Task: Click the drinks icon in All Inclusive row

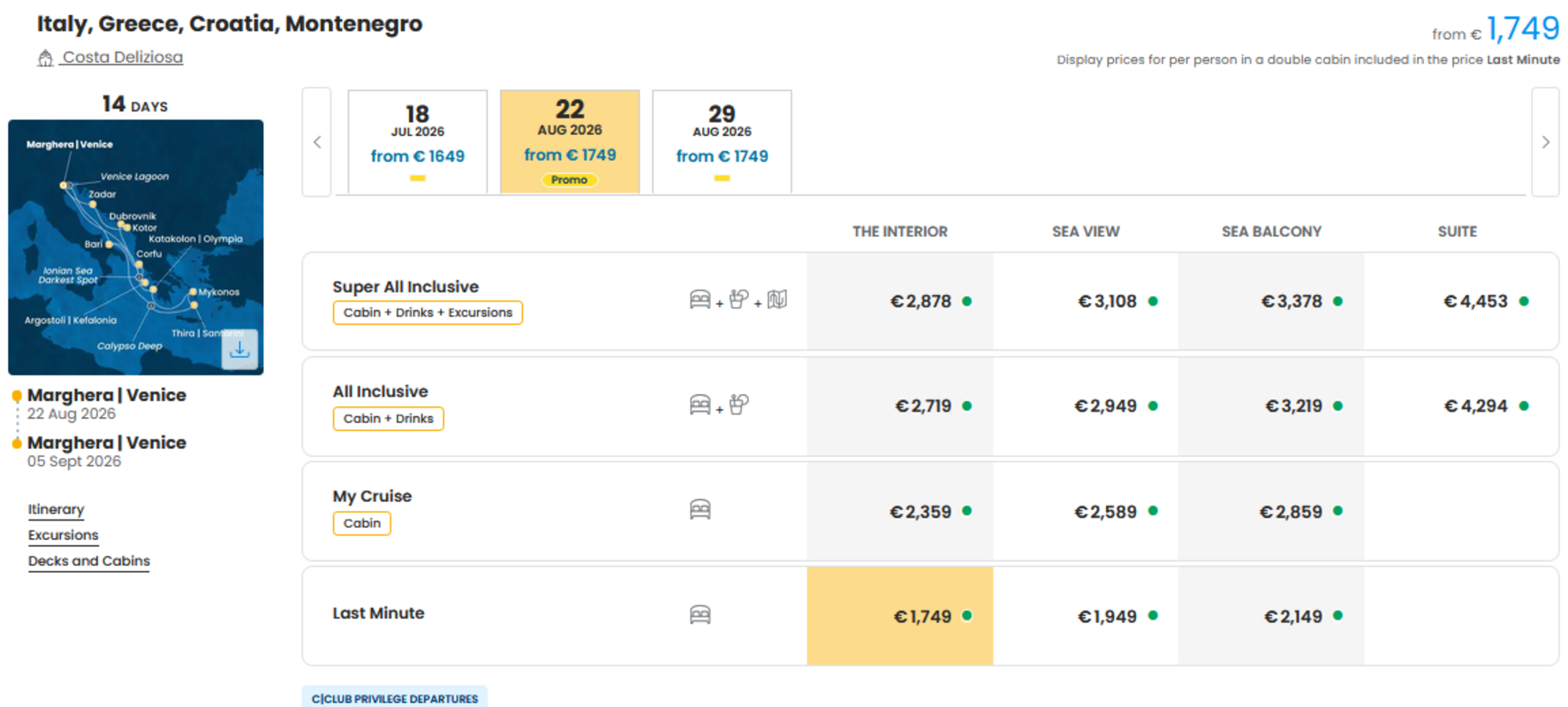Action: pos(739,405)
